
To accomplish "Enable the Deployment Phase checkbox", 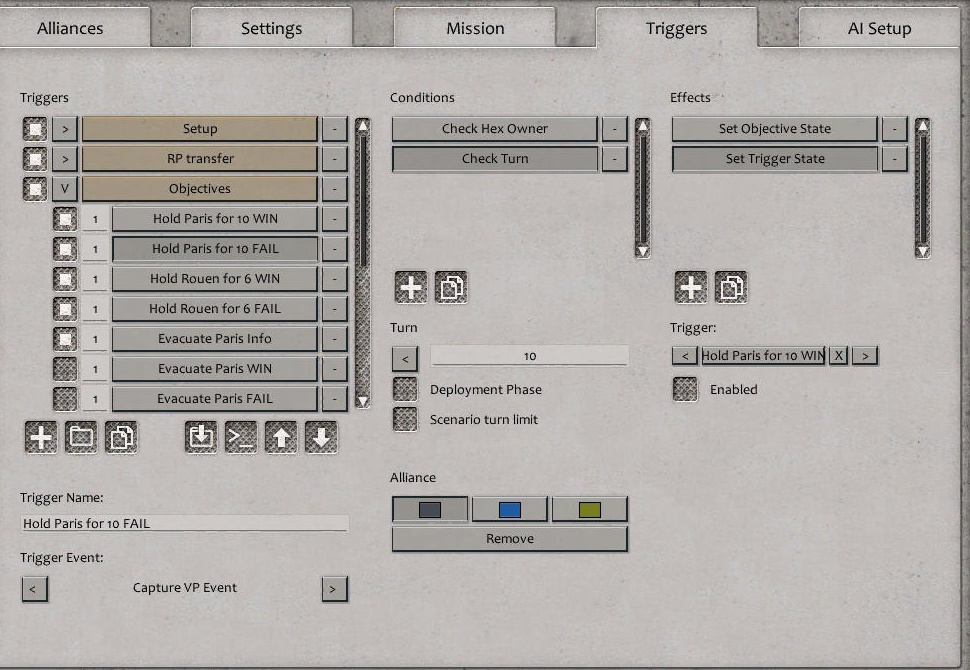I will coord(405,389).
